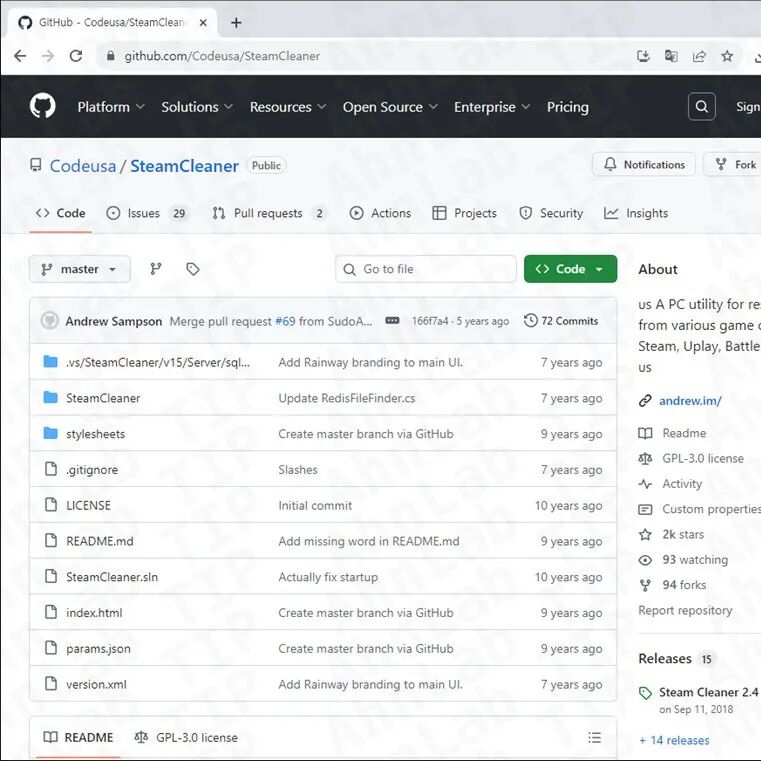The width and height of the screenshot is (761, 761).
Task: Open the Pull requests tab
Action: 269,213
